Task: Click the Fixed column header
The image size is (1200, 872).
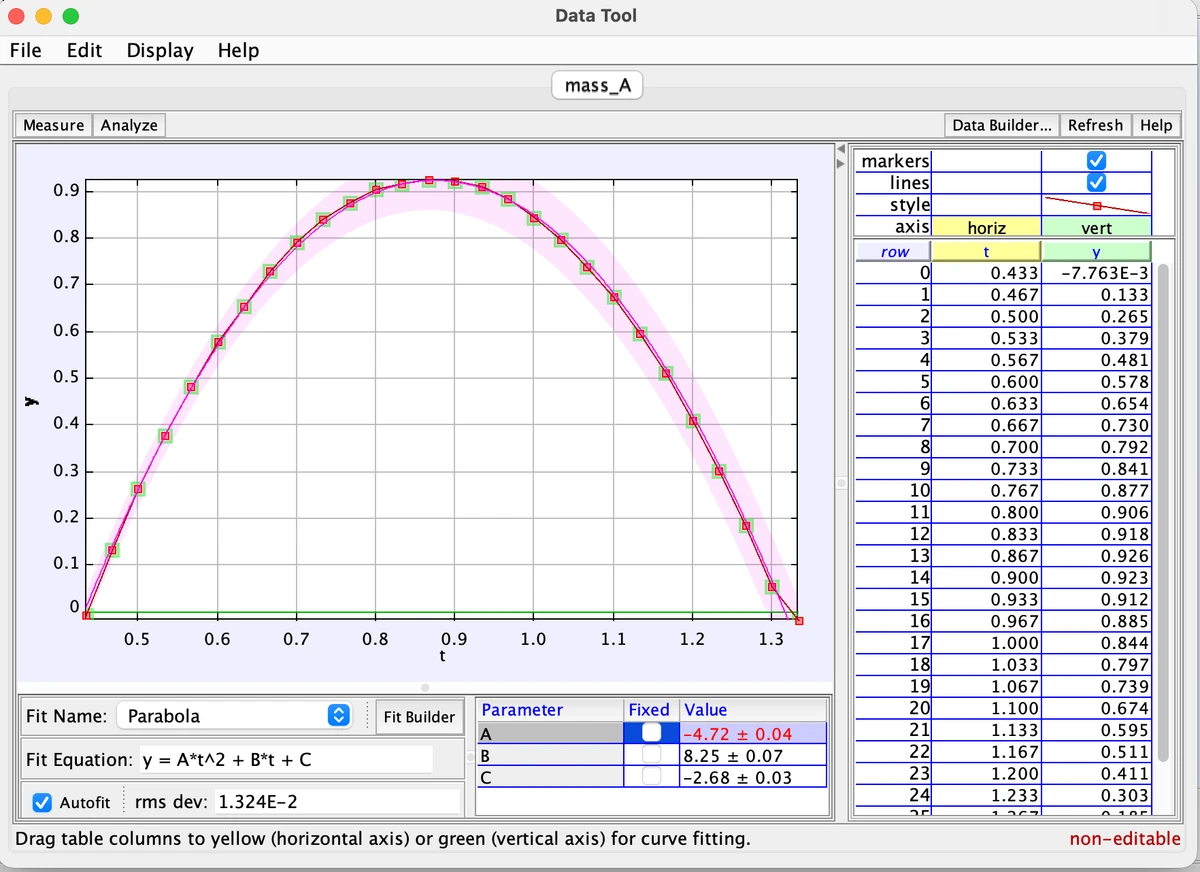Action: 651,709
